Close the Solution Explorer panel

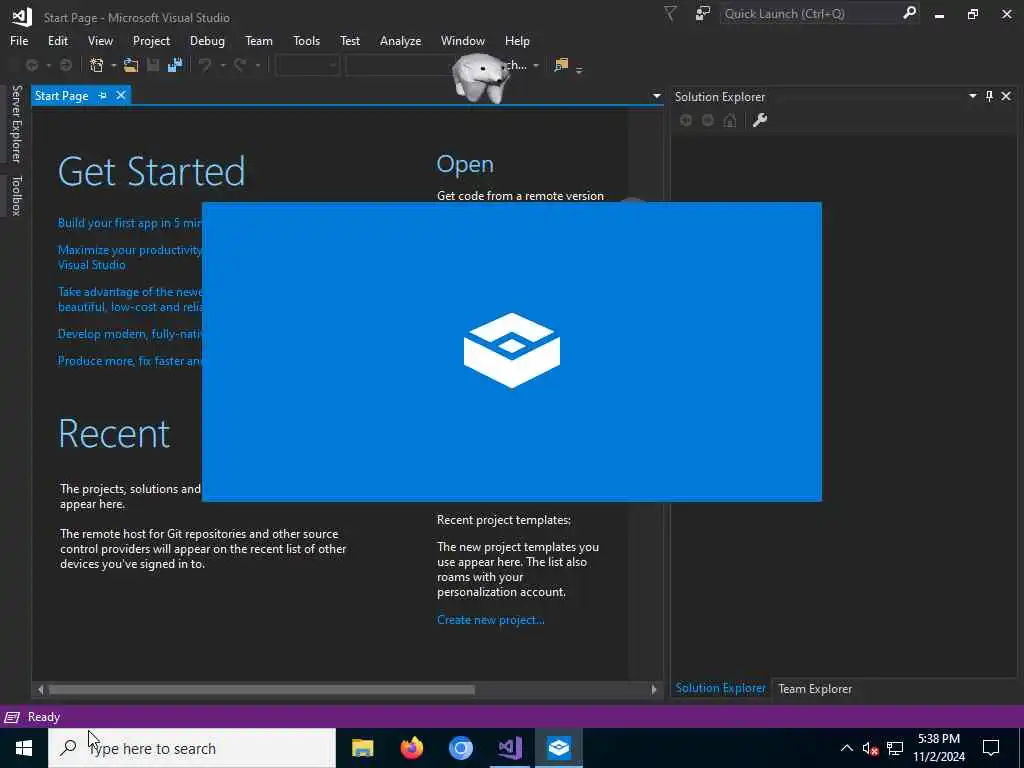1006,96
